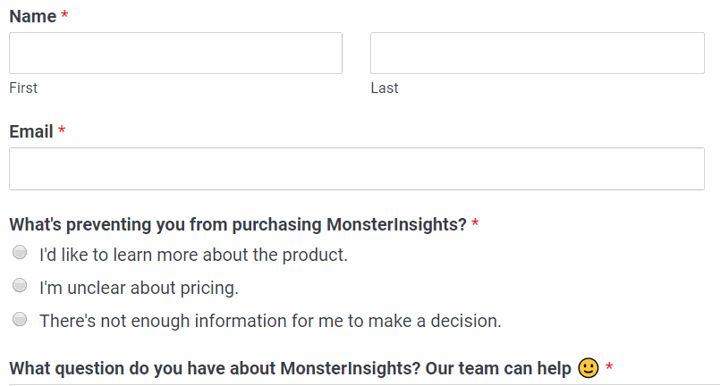Click the "What's preventing you from purchasing" heading

click(x=238, y=224)
